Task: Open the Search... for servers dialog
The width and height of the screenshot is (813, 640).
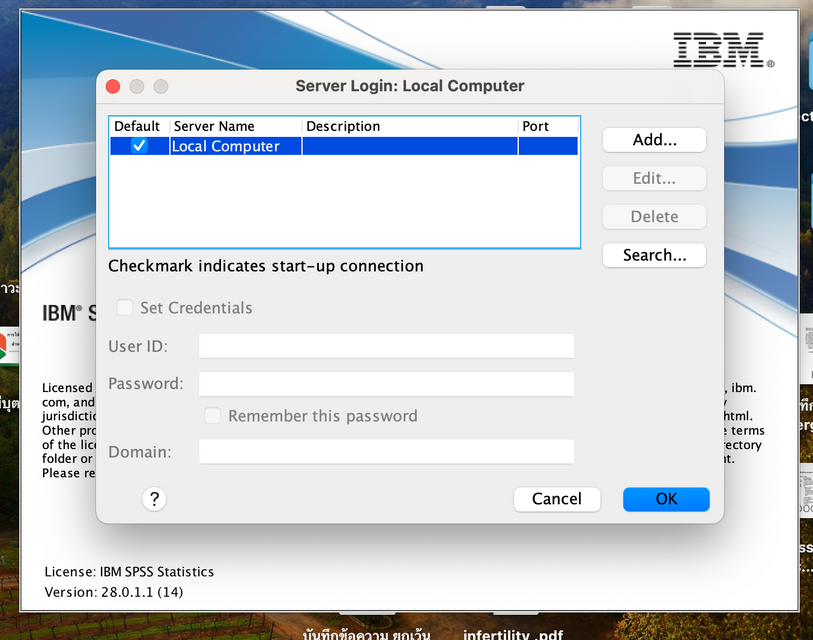Action: click(x=654, y=255)
